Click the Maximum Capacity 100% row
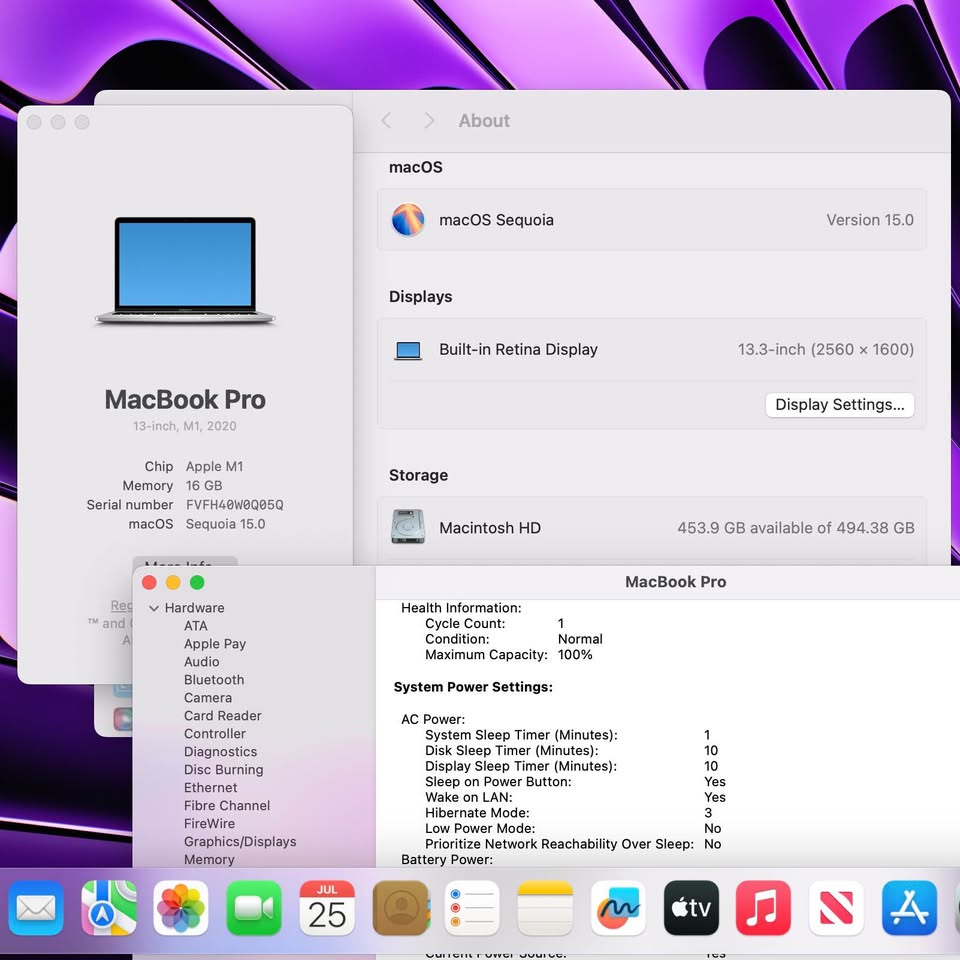The height and width of the screenshot is (960, 960). [509, 654]
